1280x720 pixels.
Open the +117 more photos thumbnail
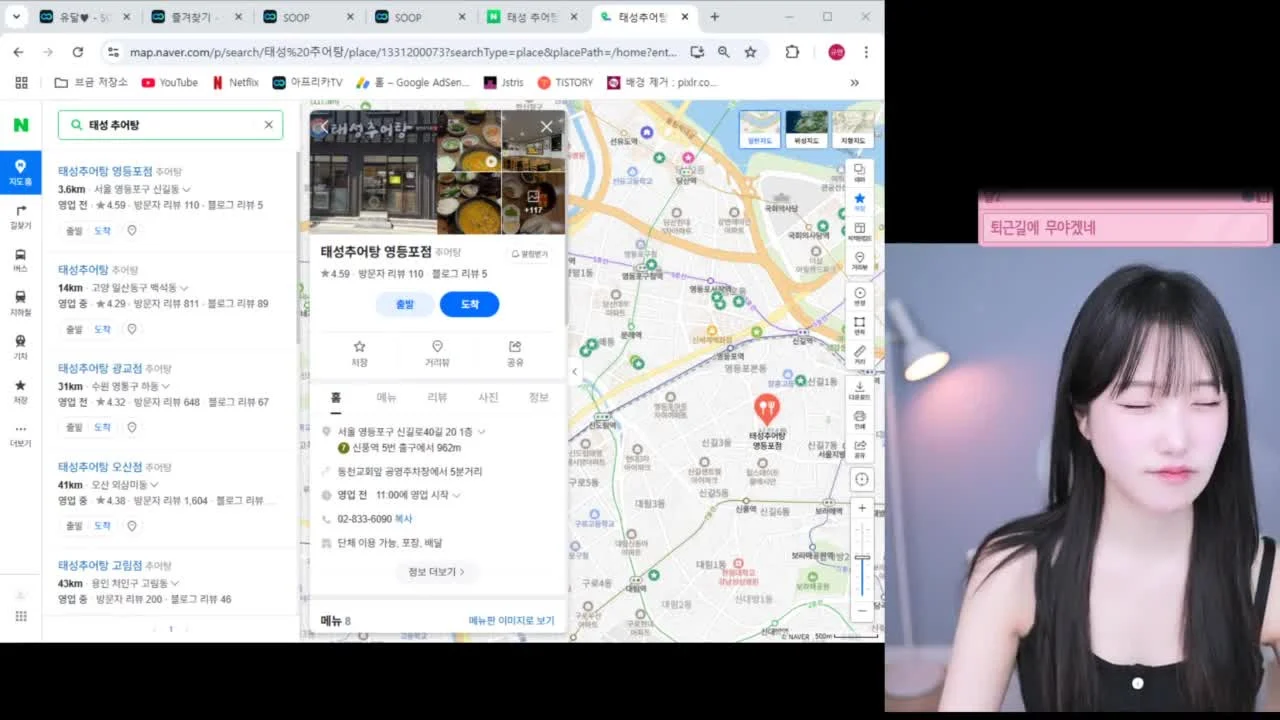pyautogui.click(x=533, y=203)
